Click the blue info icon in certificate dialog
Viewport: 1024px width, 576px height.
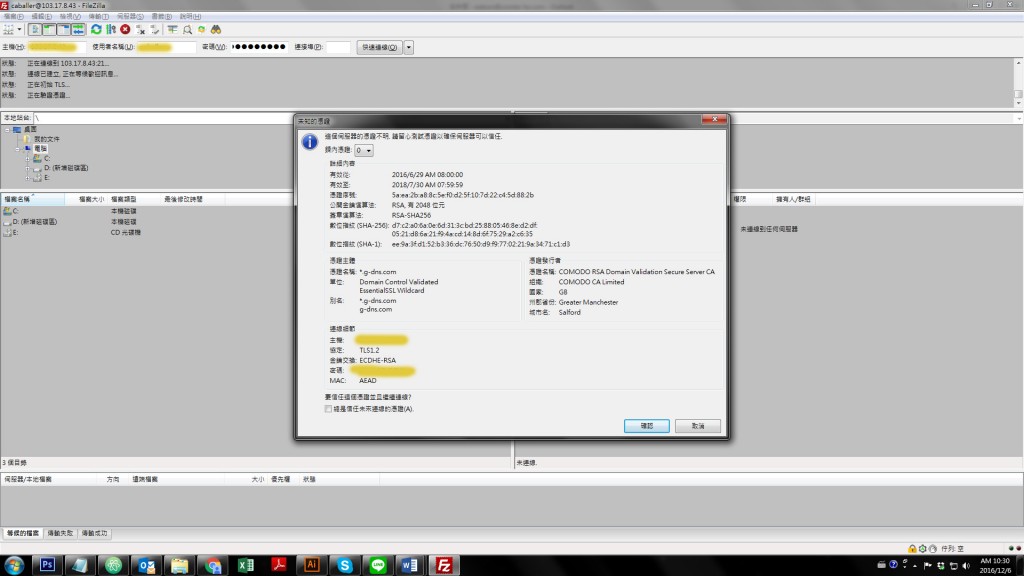(x=310, y=141)
